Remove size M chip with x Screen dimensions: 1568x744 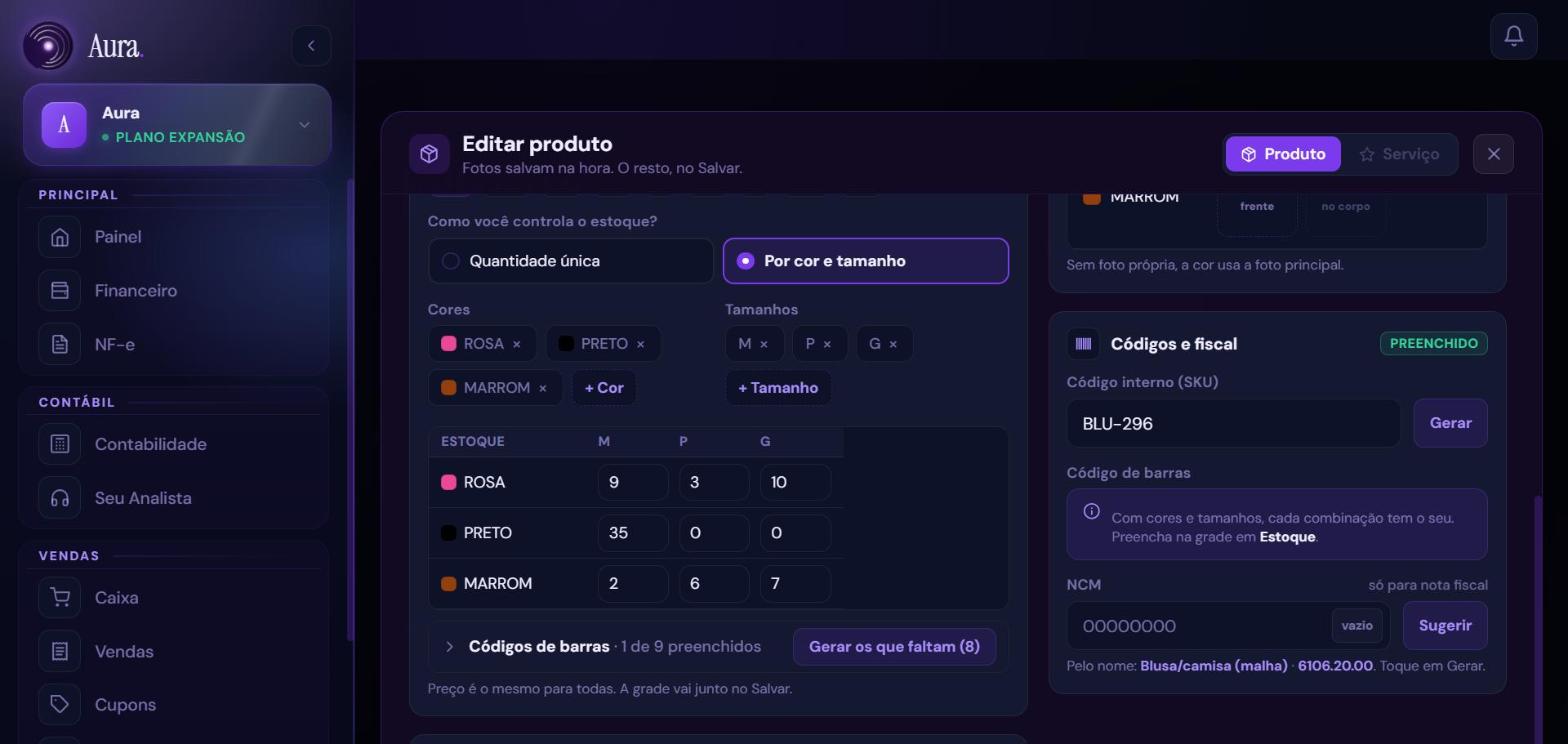coord(763,344)
